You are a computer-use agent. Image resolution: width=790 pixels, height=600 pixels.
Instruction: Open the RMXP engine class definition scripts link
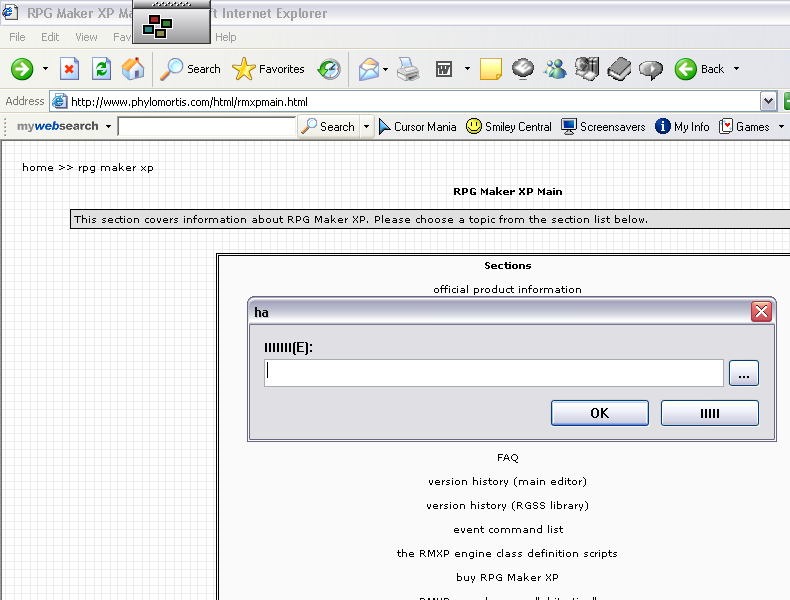(507, 553)
